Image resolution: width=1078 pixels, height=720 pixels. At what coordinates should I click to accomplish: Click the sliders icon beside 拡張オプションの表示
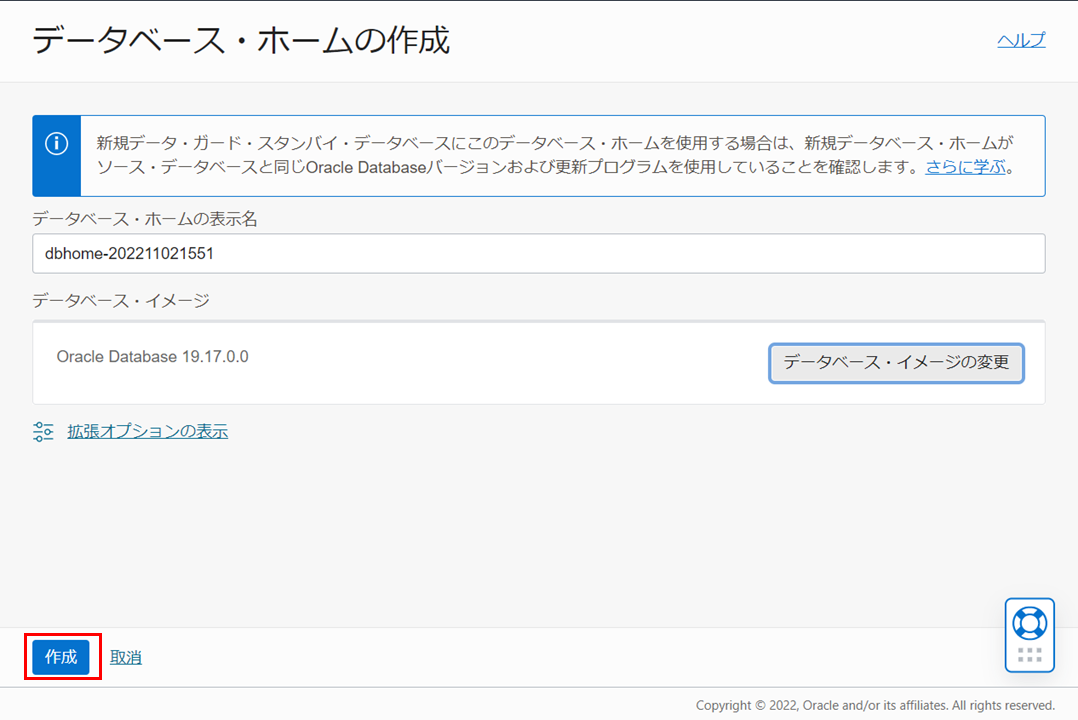[x=43, y=432]
